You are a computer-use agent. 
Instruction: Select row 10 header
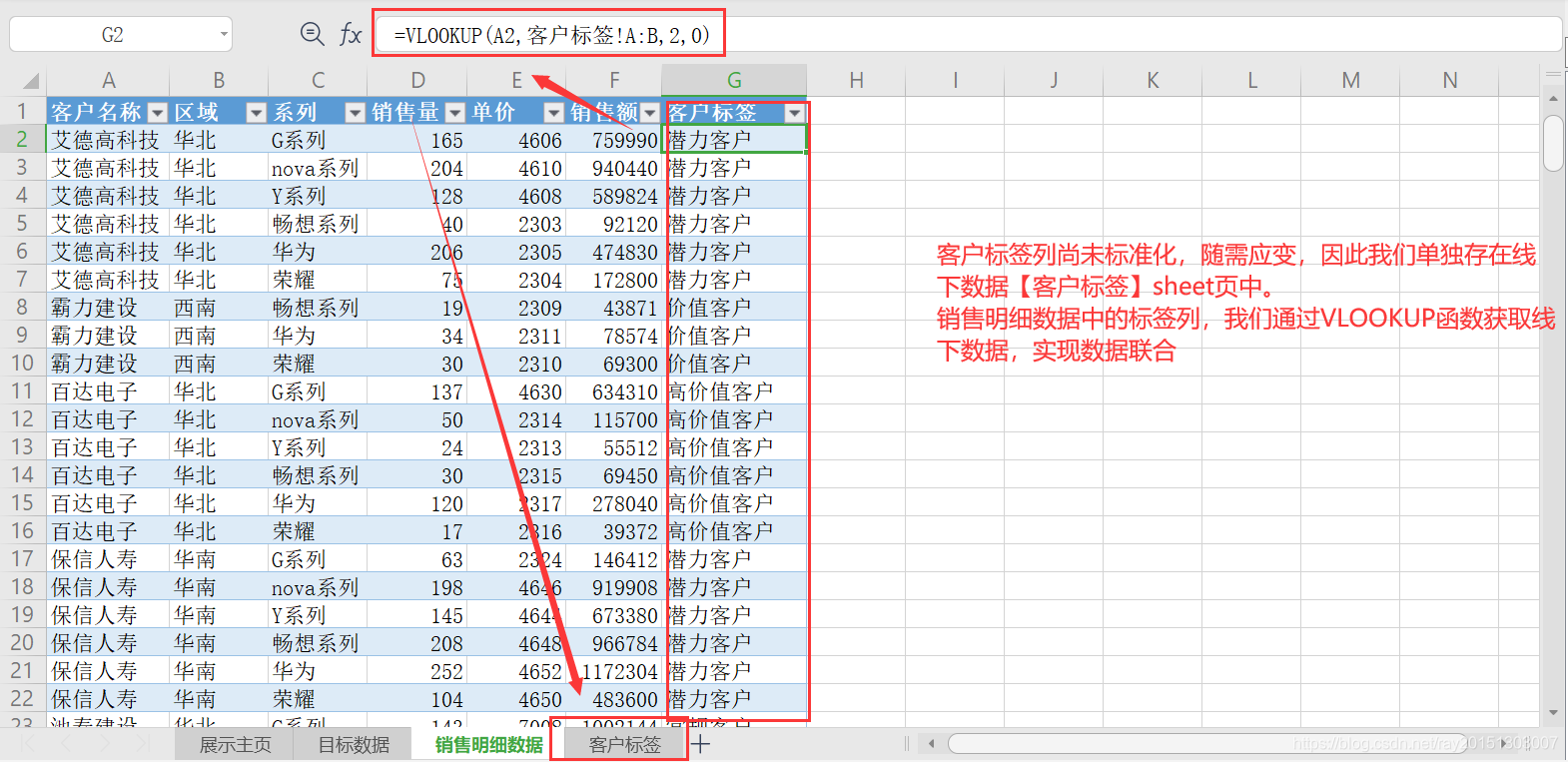click(x=22, y=363)
